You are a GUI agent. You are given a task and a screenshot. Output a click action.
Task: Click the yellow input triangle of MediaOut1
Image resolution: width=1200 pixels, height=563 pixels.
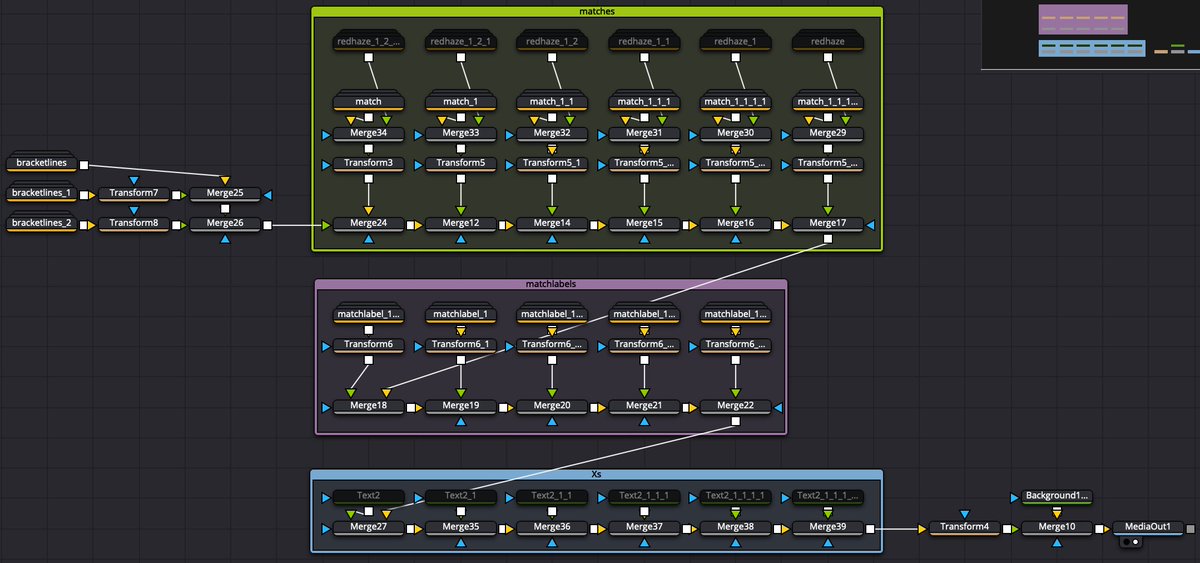point(1106,528)
